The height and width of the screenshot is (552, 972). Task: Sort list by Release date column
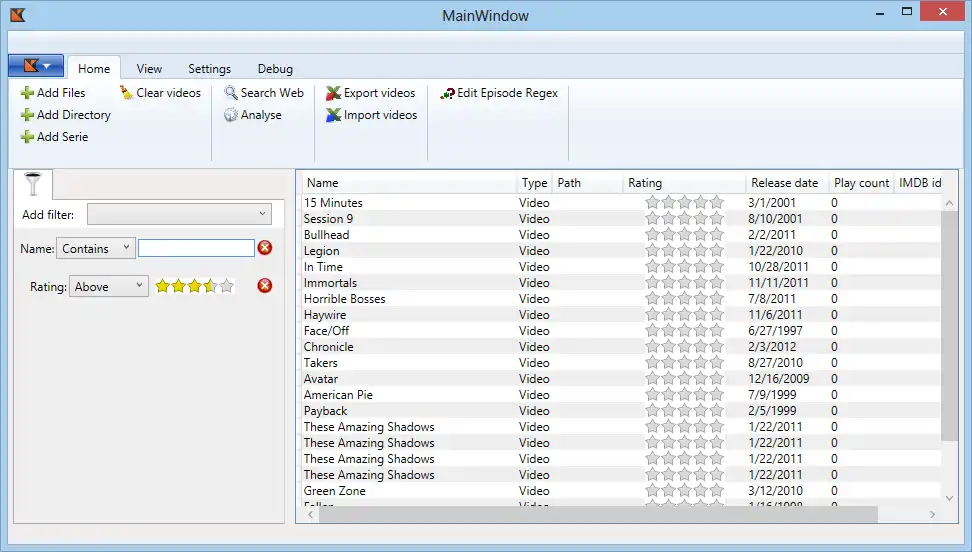(785, 183)
